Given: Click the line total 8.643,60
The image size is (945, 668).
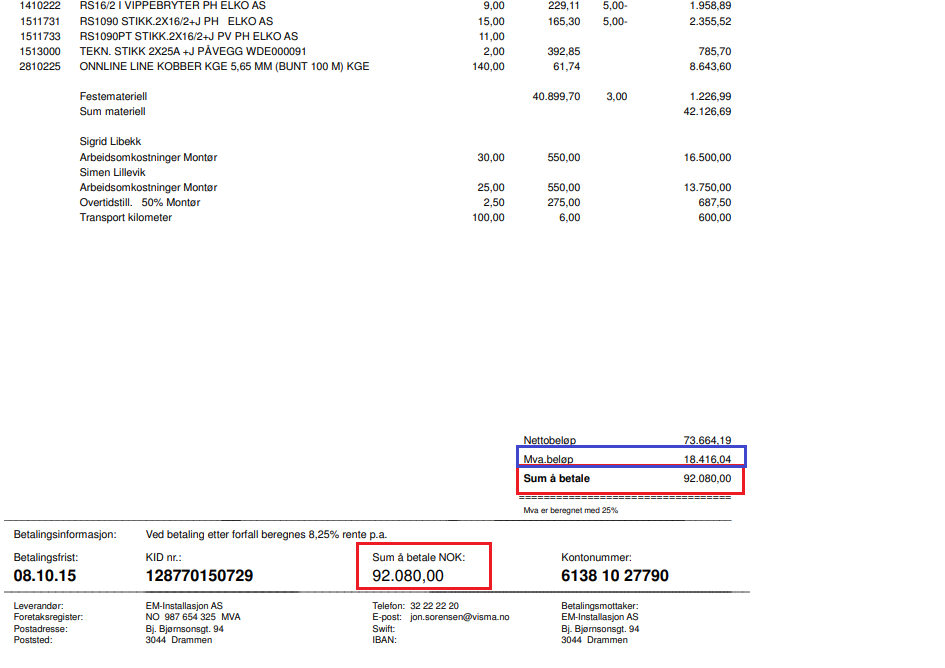Looking at the screenshot, I should pos(710,66).
